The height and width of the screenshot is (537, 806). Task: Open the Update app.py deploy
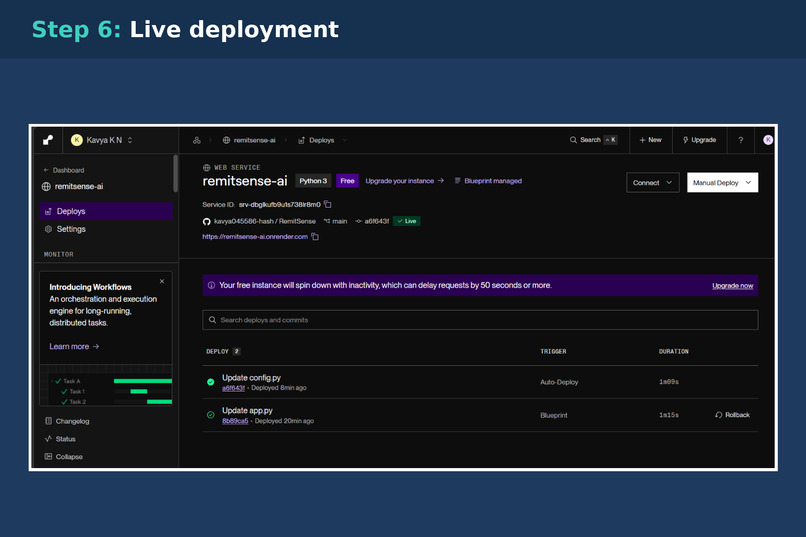pos(247,411)
